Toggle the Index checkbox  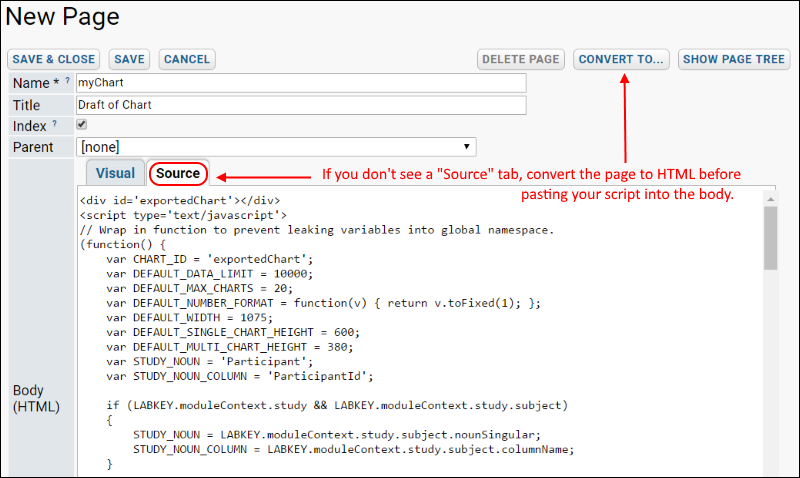tap(82, 124)
